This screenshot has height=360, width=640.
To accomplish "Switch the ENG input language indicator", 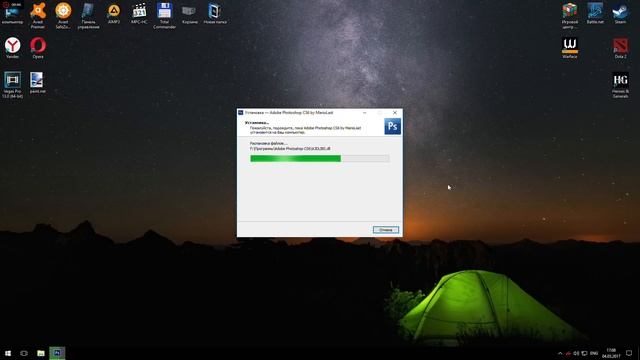I will click(x=594, y=353).
